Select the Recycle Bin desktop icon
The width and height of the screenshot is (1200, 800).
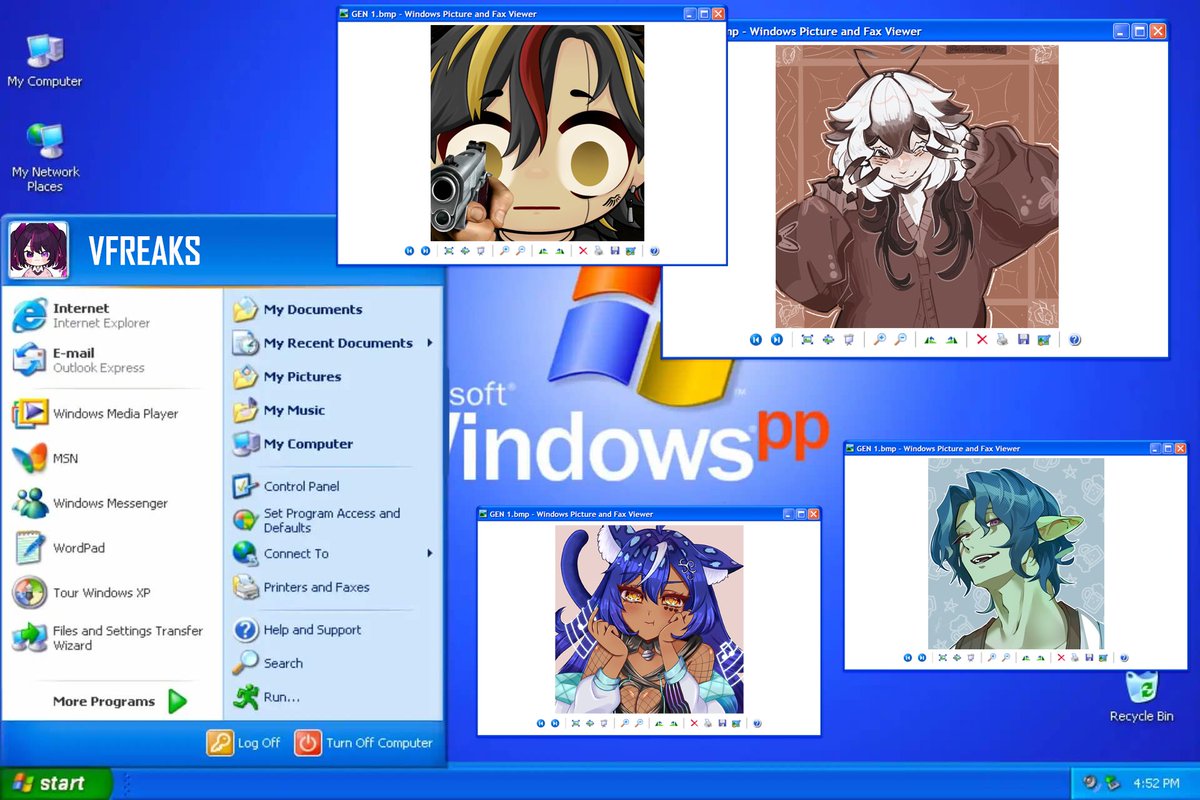(x=1141, y=697)
